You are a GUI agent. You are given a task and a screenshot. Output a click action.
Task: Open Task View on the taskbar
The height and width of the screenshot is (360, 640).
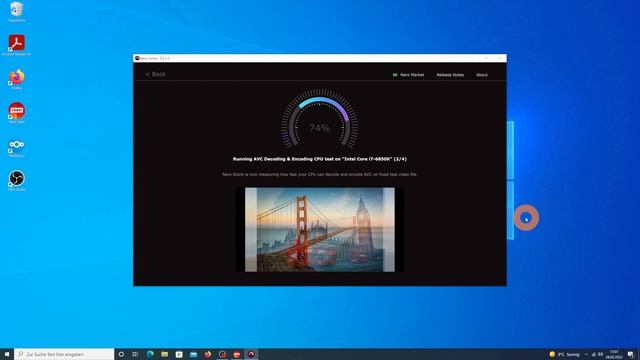click(x=135, y=354)
